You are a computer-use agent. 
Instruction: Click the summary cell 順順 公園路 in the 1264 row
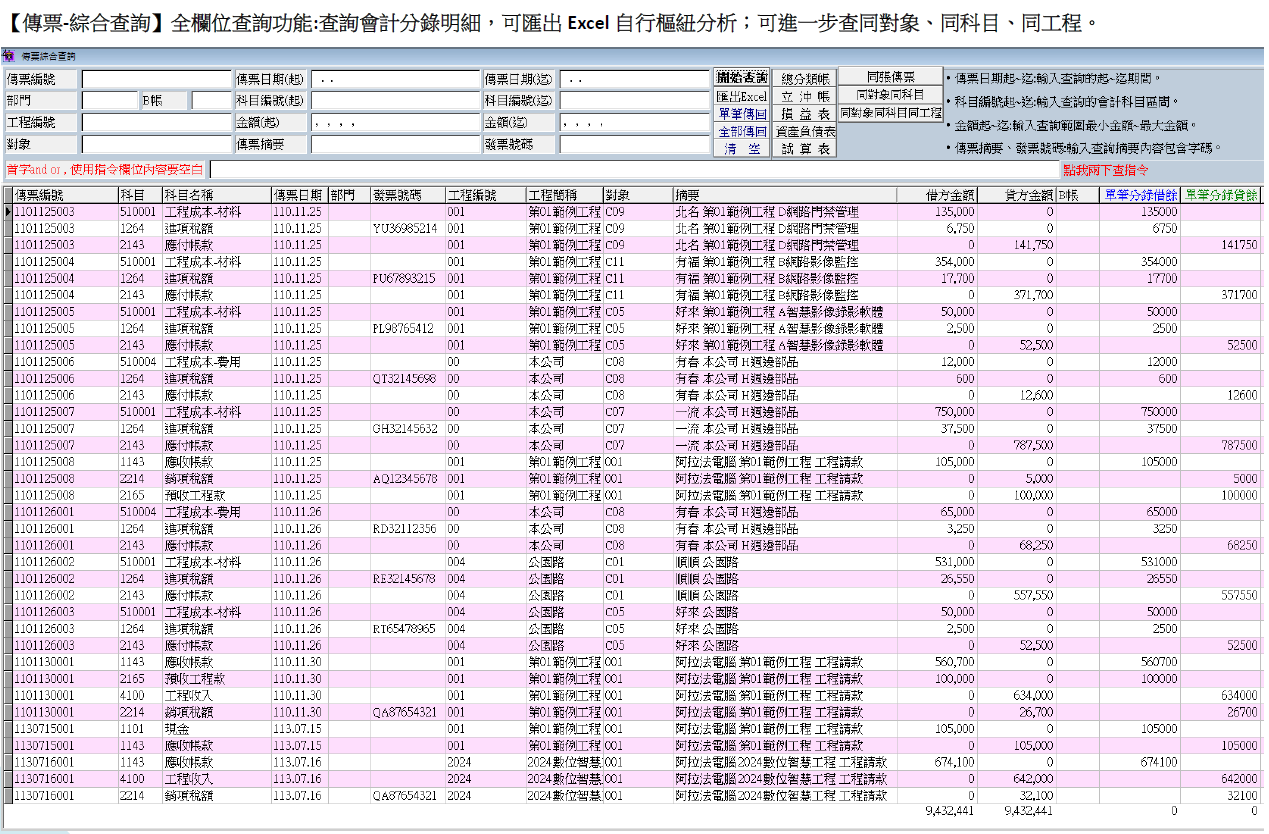pyautogui.click(x=784, y=579)
